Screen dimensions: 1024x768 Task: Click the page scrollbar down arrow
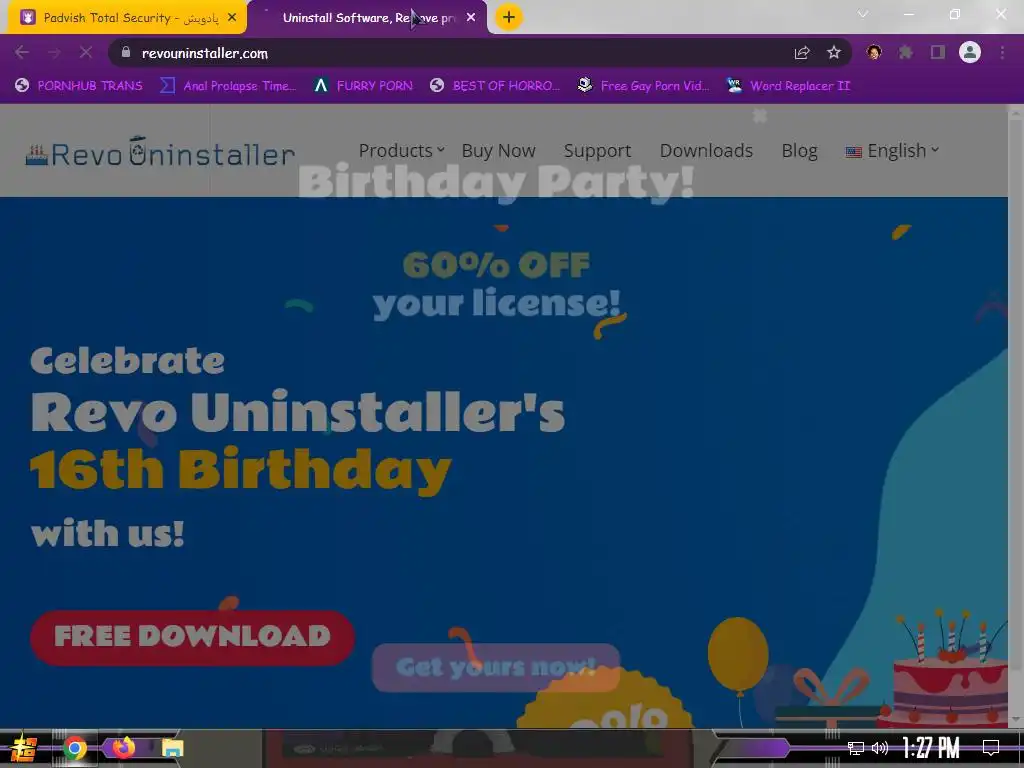pyautogui.click(x=1016, y=719)
